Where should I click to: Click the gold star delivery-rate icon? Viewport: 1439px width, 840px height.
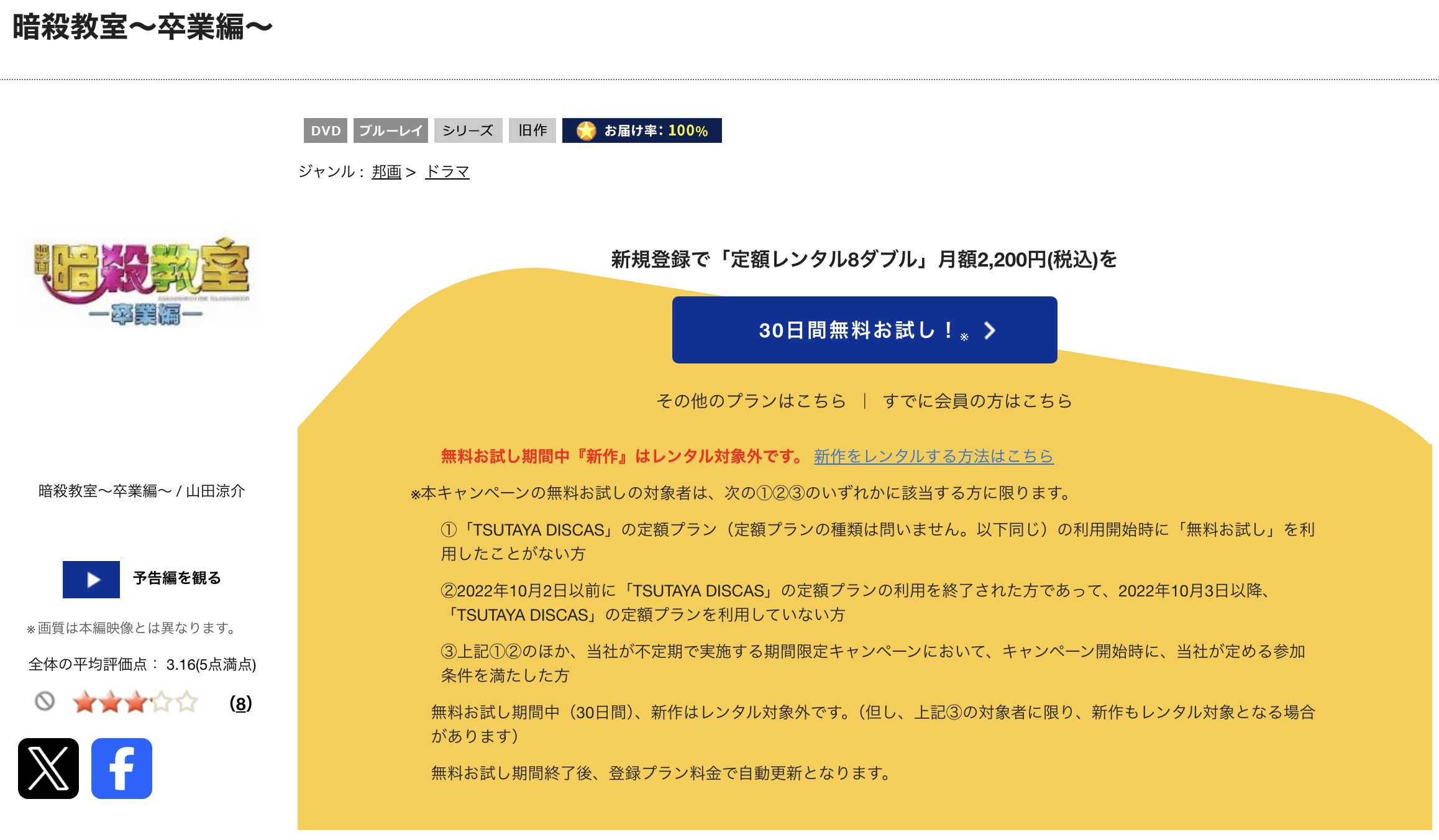coord(586,130)
